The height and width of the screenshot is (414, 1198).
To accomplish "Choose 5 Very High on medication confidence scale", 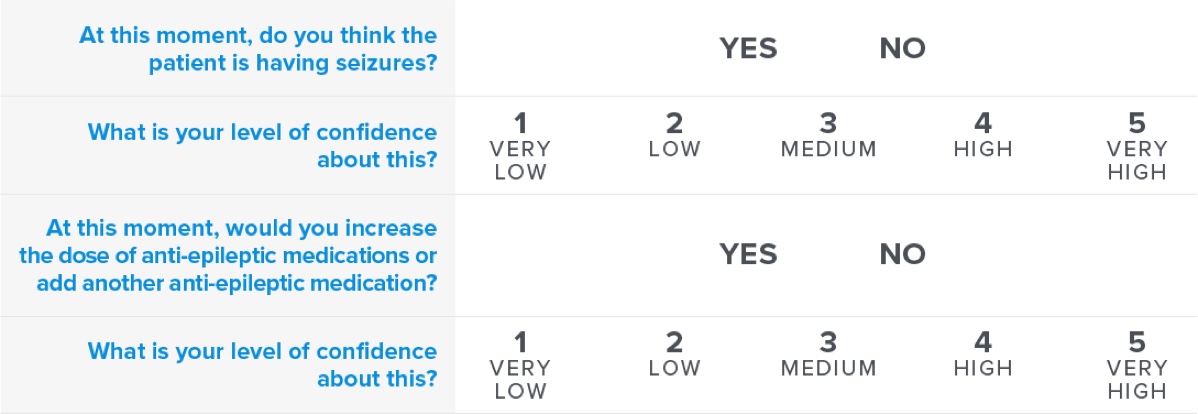I will [x=1137, y=365].
